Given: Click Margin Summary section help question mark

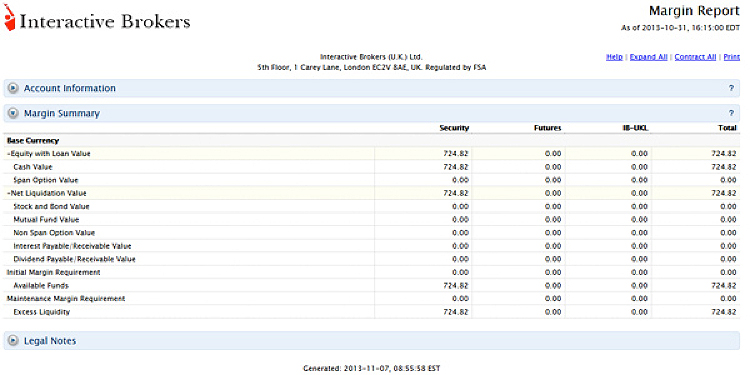Looking at the screenshot, I should pos(731,113).
